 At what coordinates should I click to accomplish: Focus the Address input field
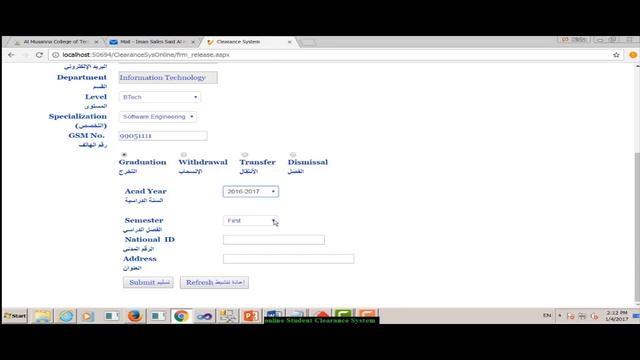pyautogui.click(x=289, y=259)
